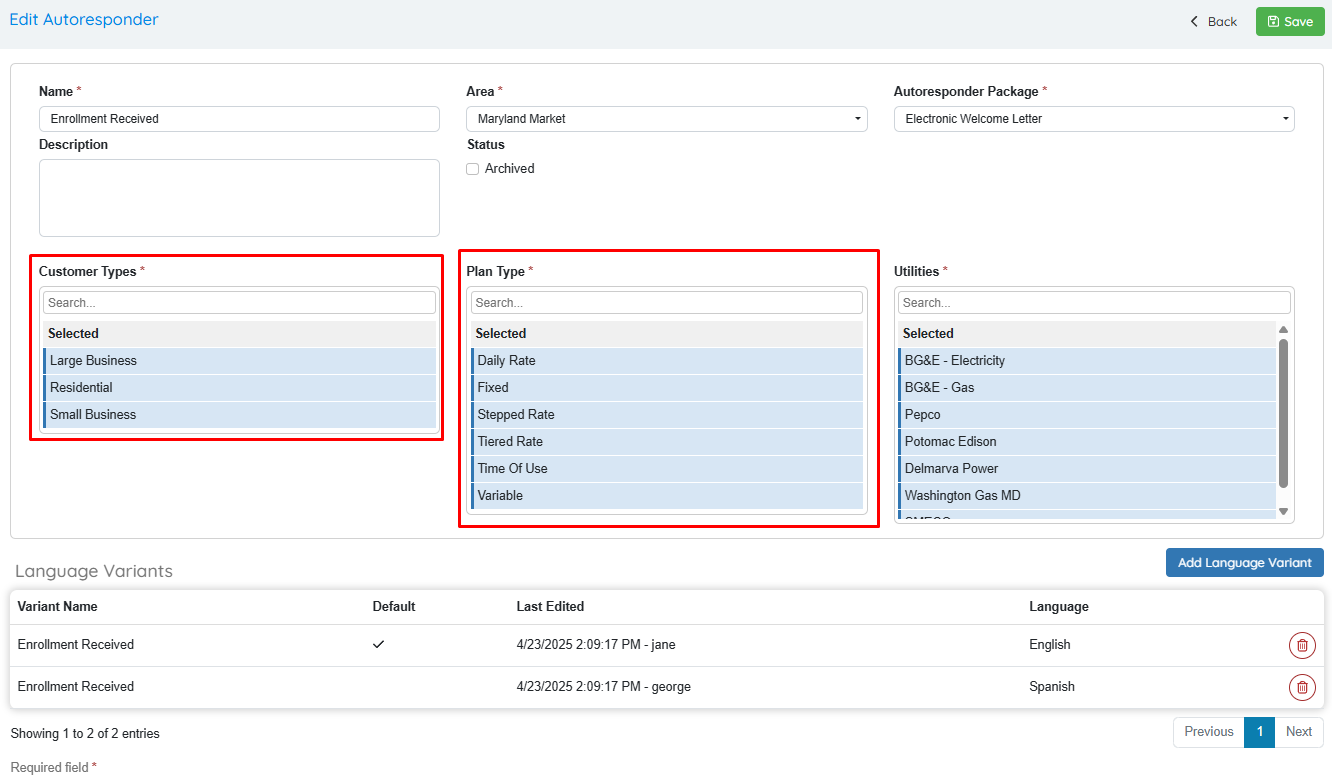Screen dimensions: 1332x784
Task: Focus the Utilities search box
Action: tap(1093, 303)
